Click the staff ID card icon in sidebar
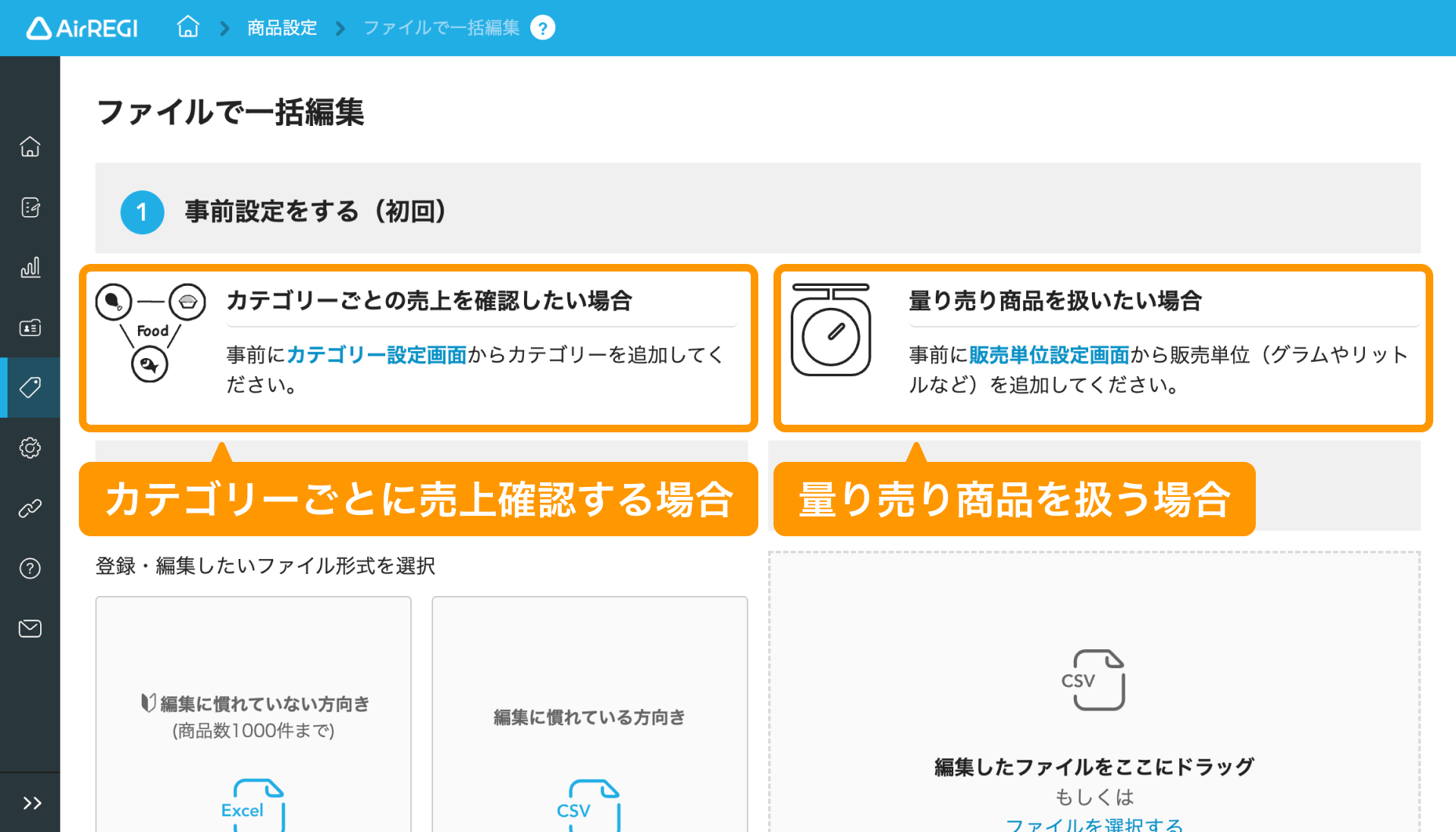This screenshot has width=1456, height=832. click(x=30, y=328)
